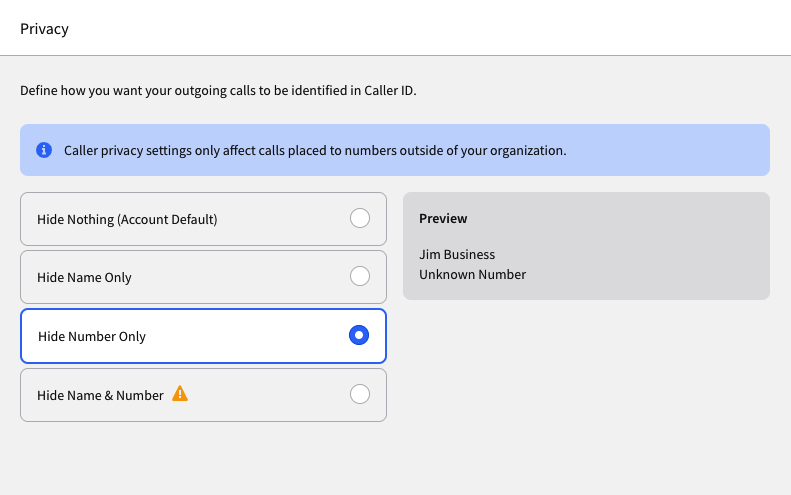The width and height of the screenshot is (791, 495).
Task: Click the Privacy page heading
Action: tap(44, 28)
